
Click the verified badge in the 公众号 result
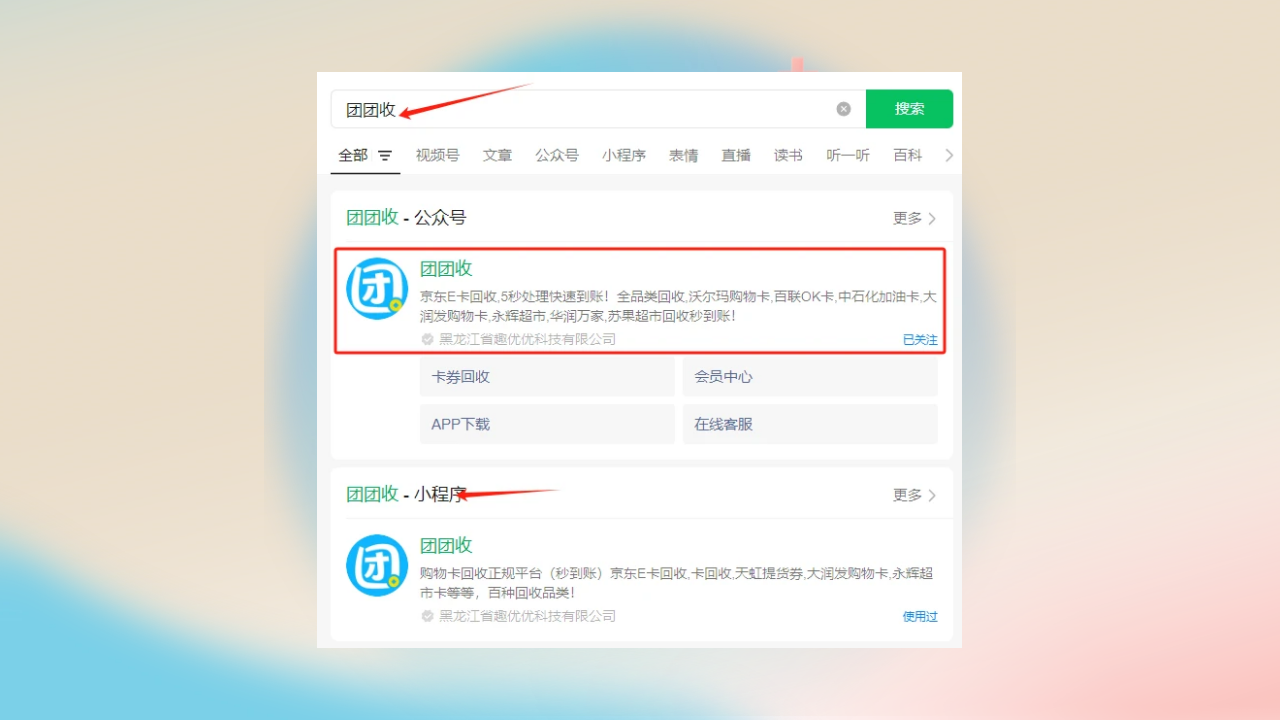point(428,339)
